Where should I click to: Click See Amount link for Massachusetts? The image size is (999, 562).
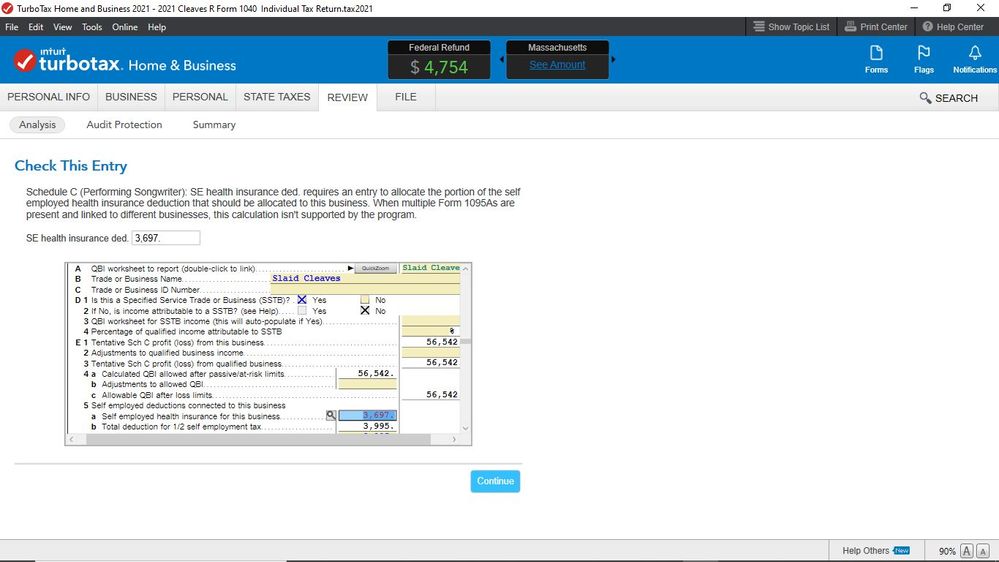[x=557, y=64]
